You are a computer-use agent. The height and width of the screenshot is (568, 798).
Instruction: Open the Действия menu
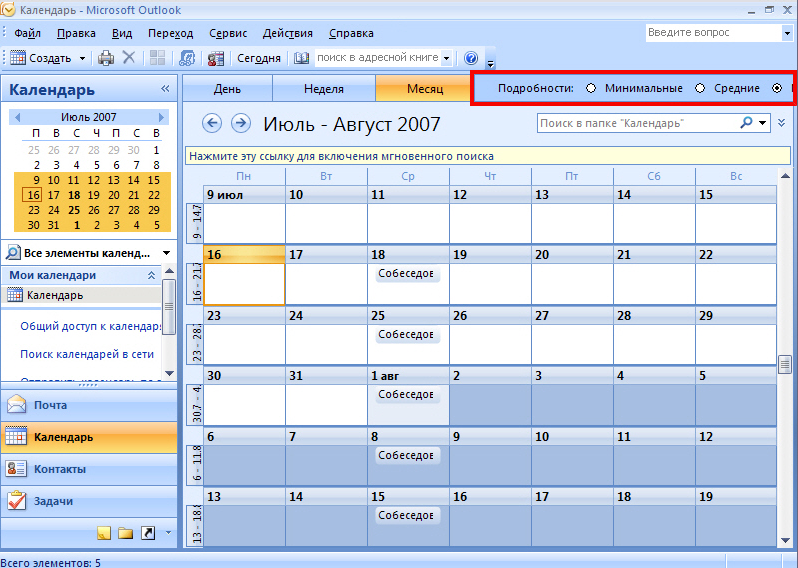pos(288,34)
